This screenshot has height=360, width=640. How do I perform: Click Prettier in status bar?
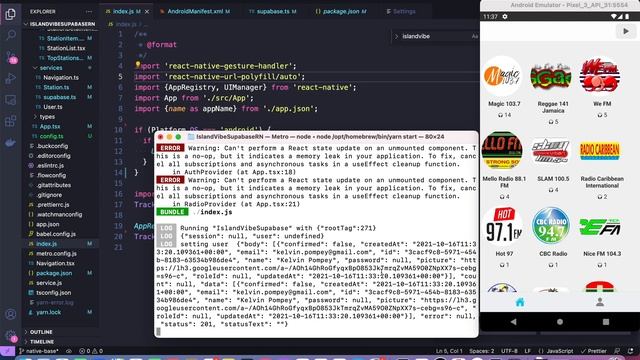593,351
